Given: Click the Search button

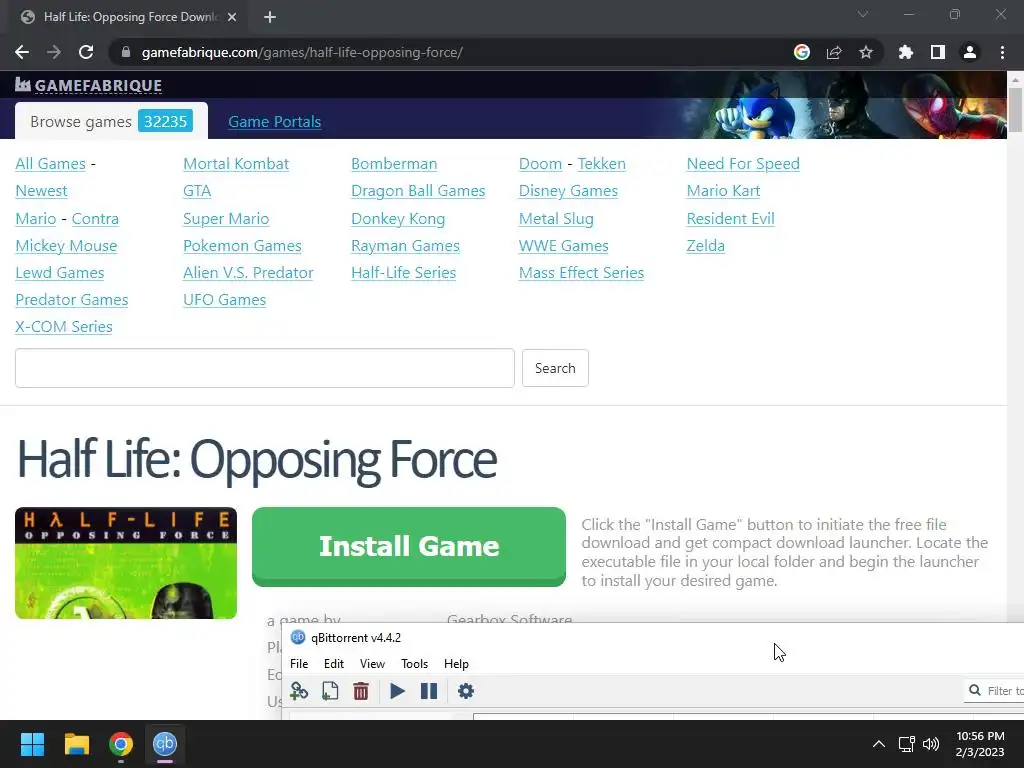Looking at the screenshot, I should (x=555, y=368).
